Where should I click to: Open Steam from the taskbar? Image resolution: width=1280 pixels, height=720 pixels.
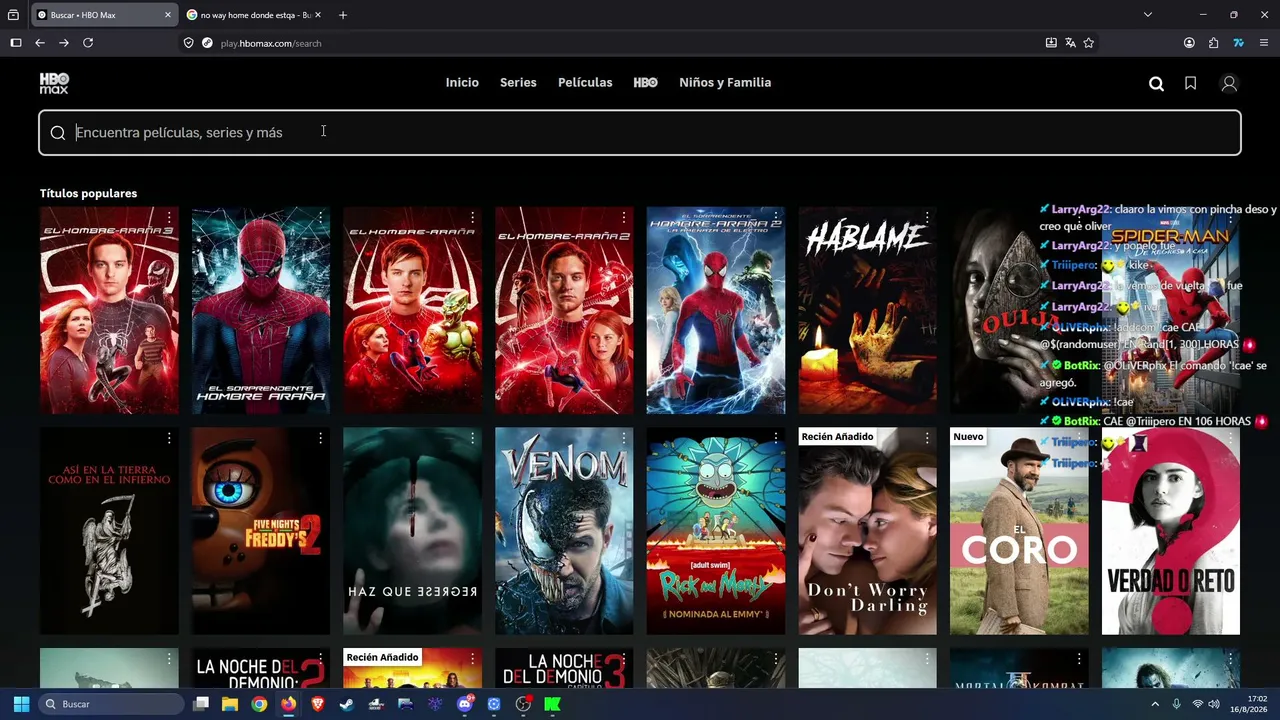[x=347, y=704]
